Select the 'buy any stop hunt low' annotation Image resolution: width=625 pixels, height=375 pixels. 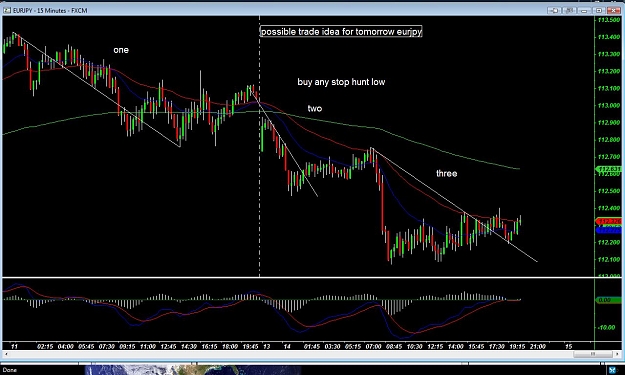[x=341, y=82]
